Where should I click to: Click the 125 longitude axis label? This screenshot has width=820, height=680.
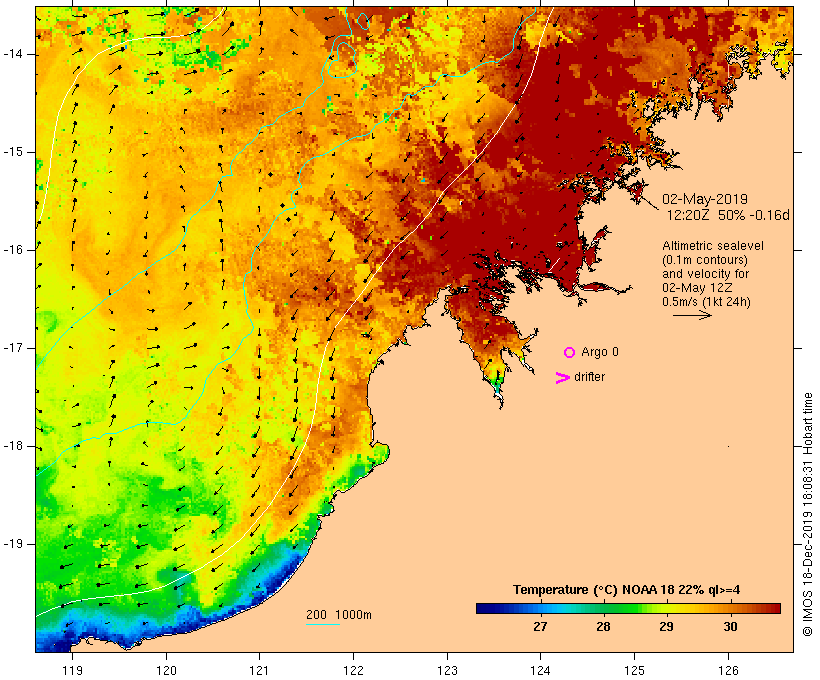click(x=635, y=670)
